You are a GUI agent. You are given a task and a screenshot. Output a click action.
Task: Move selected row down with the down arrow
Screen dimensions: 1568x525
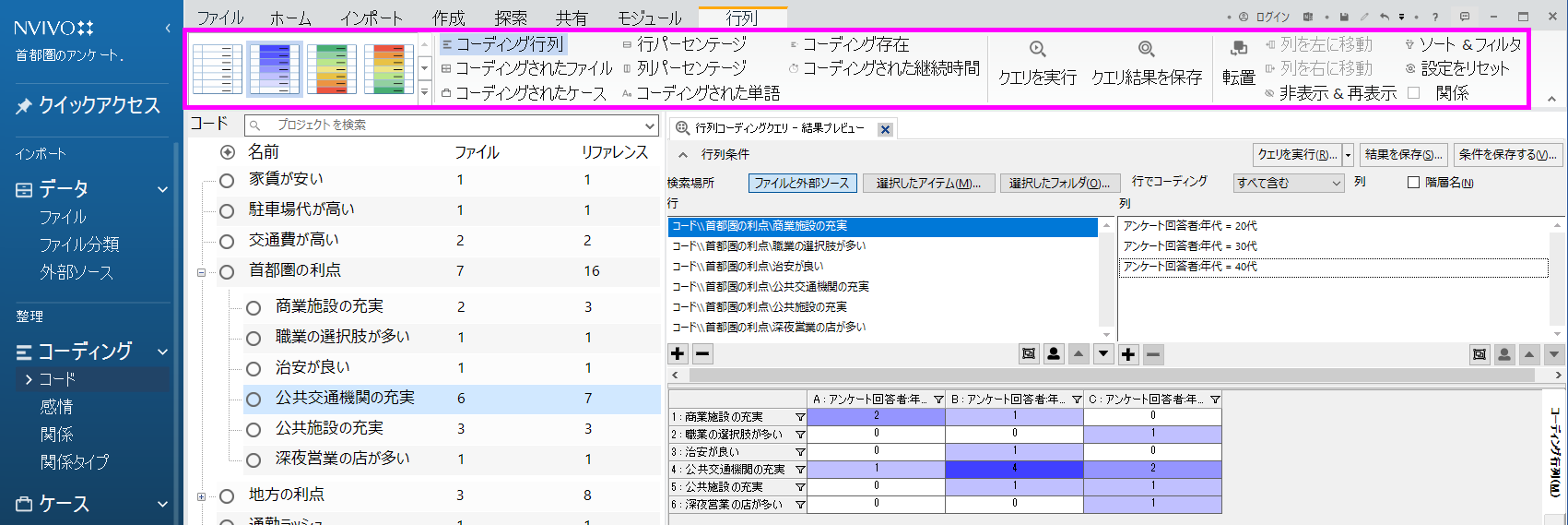coord(1103,353)
